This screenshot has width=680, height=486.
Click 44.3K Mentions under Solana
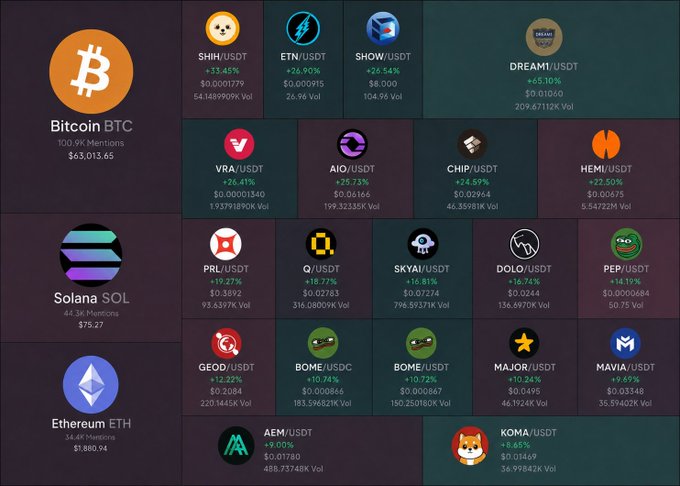(x=91, y=313)
